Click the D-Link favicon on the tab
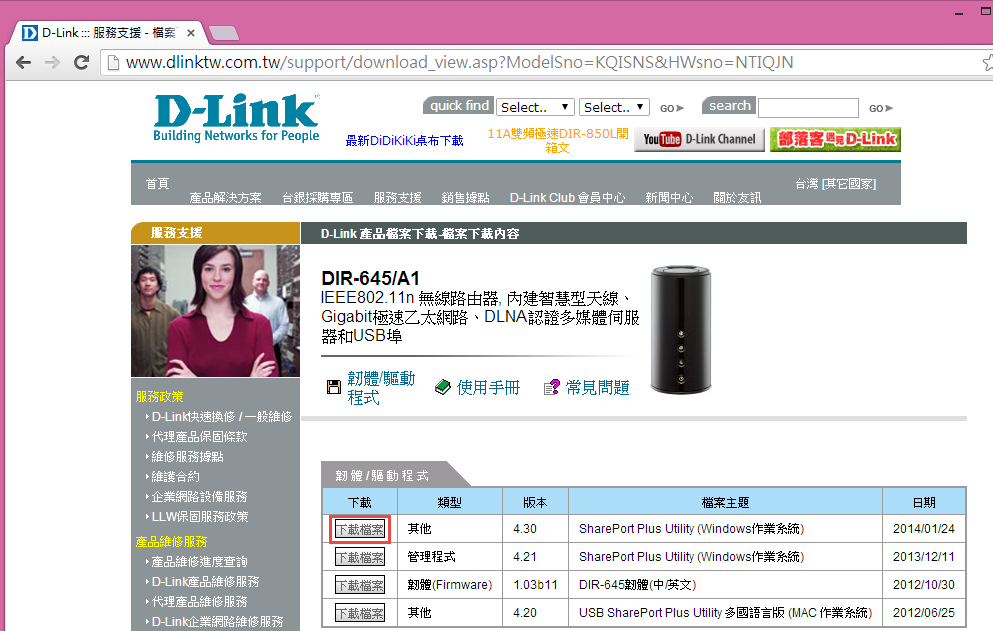The height and width of the screenshot is (631, 993). coord(29,32)
